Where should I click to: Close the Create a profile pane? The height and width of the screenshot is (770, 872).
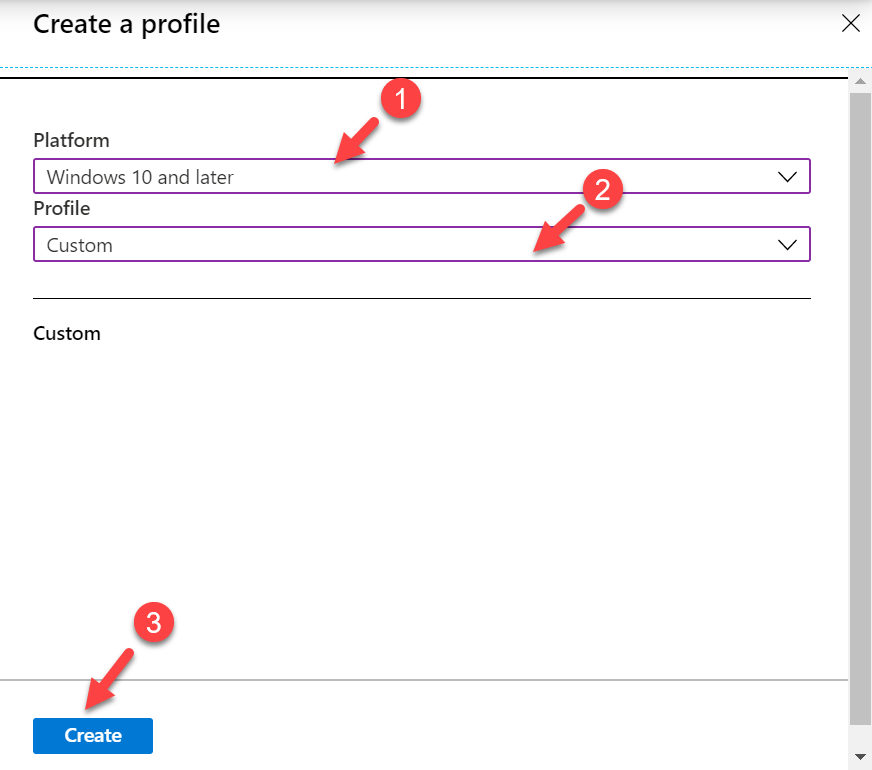(850, 23)
